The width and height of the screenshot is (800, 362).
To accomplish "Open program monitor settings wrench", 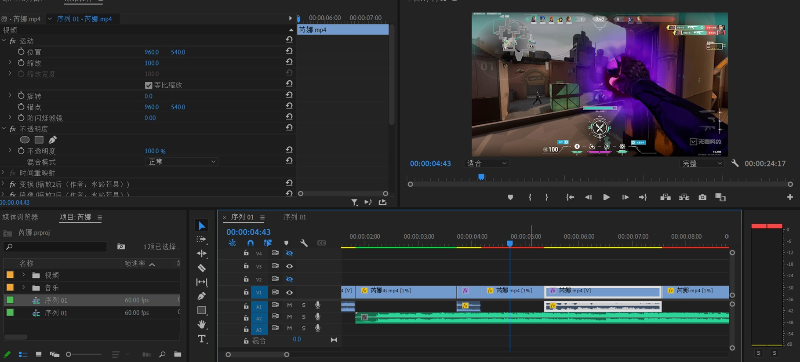I will 735,163.
